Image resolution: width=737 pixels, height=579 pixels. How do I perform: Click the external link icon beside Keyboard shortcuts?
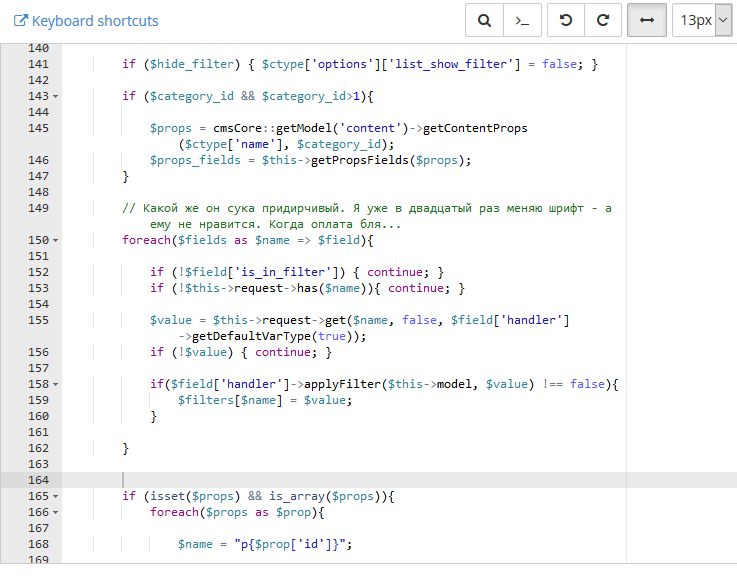(19, 21)
